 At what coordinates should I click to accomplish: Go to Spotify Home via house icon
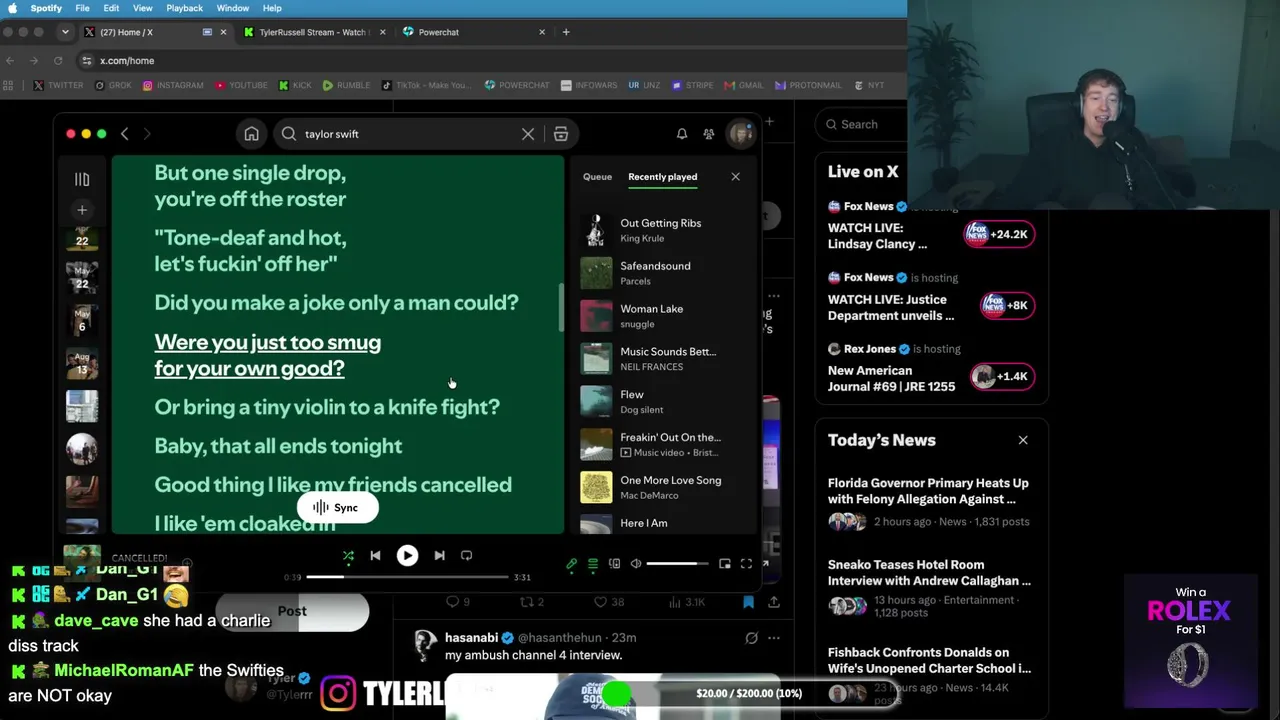[252, 134]
